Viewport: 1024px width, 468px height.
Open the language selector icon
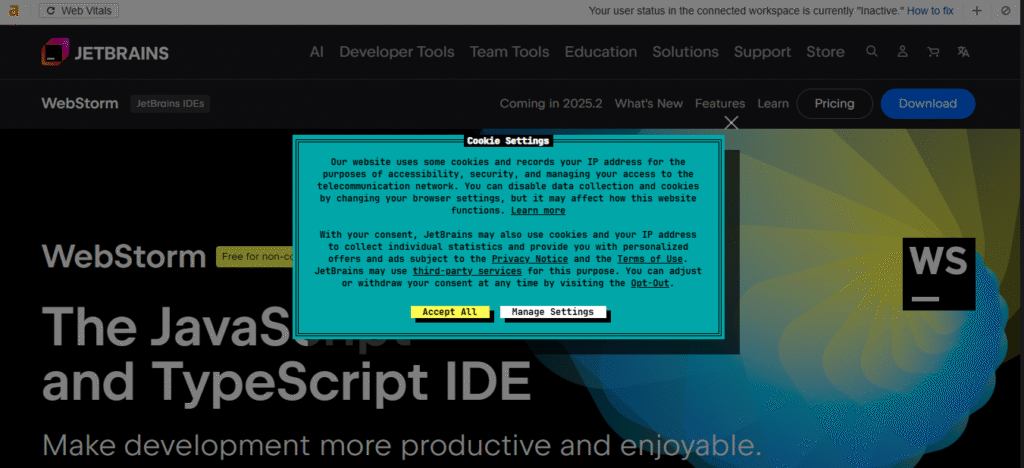(963, 52)
